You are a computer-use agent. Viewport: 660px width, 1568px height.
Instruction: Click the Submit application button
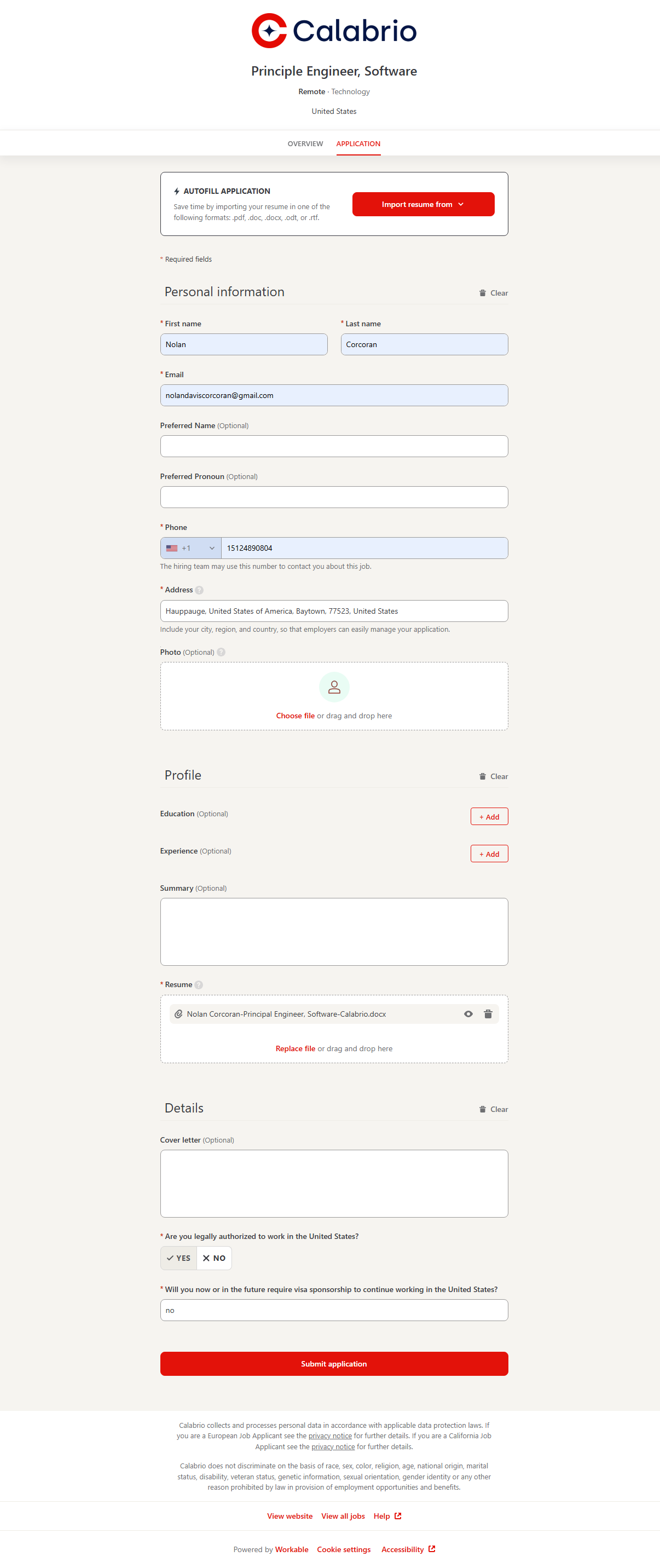click(334, 1363)
